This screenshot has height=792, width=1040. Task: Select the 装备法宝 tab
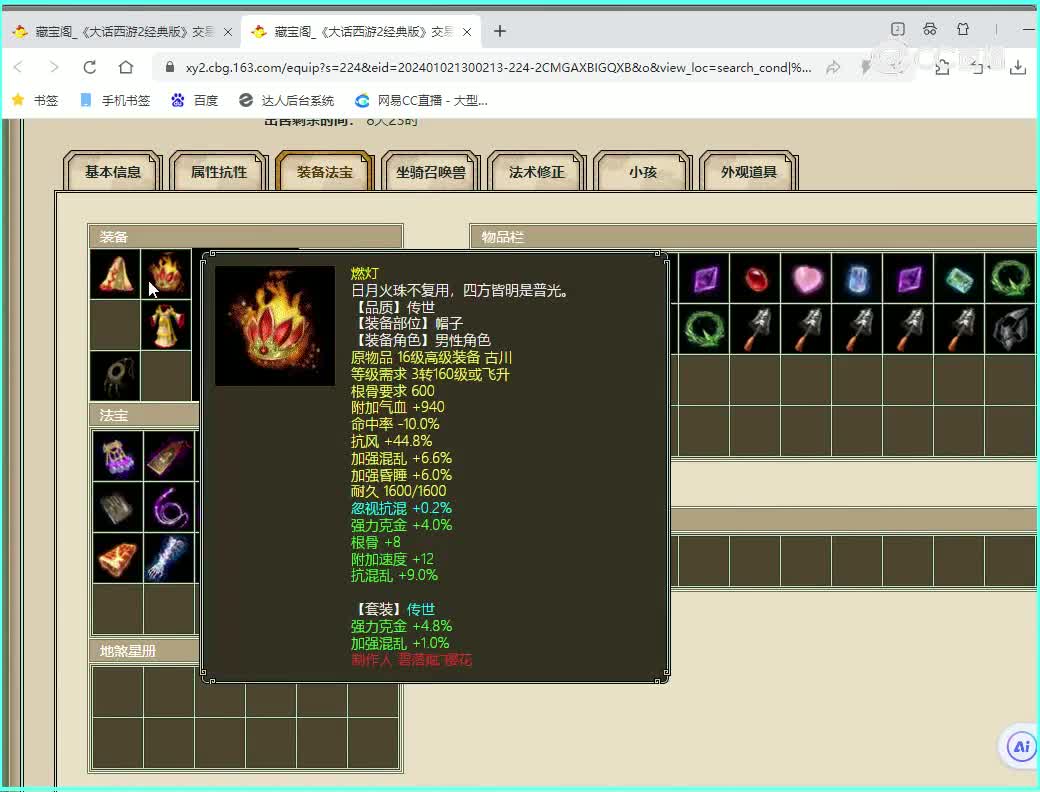coord(325,172)
